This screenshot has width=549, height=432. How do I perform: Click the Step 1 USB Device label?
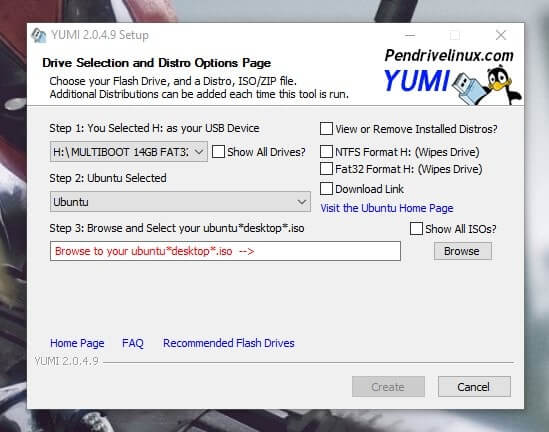pos(154,128)
